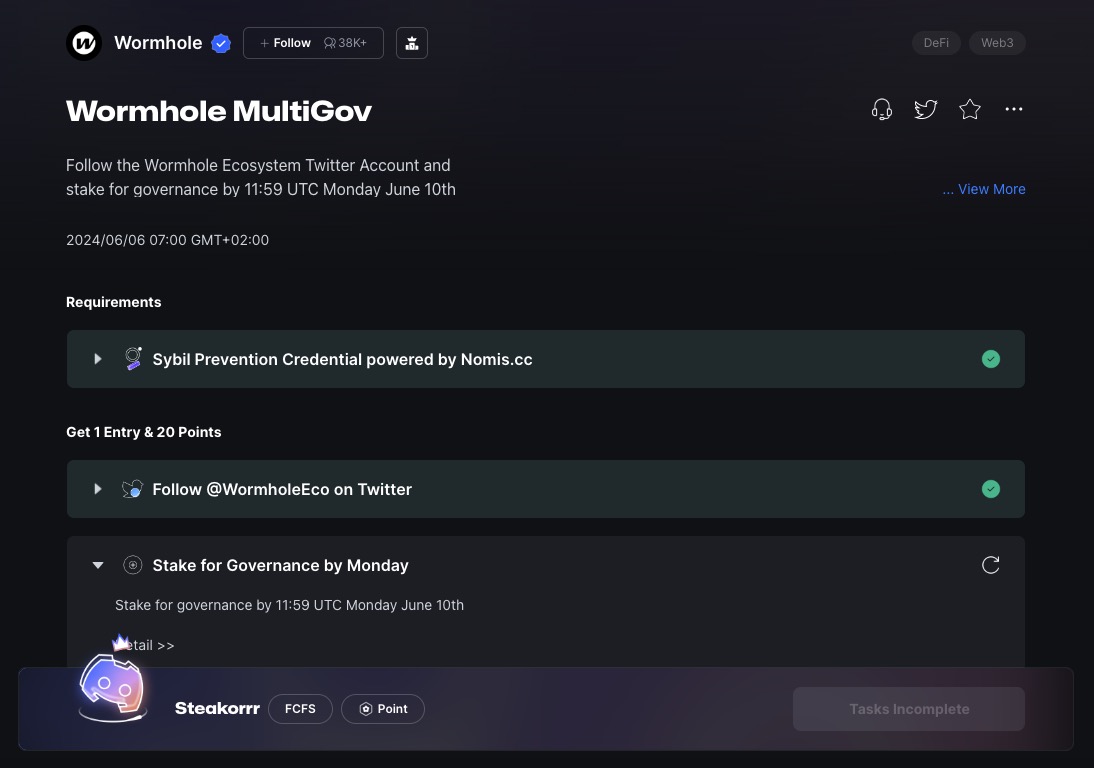Viewport: 1094px width, 768px height.
Task: Click the FCFS badge
Action: click(300, 709)
